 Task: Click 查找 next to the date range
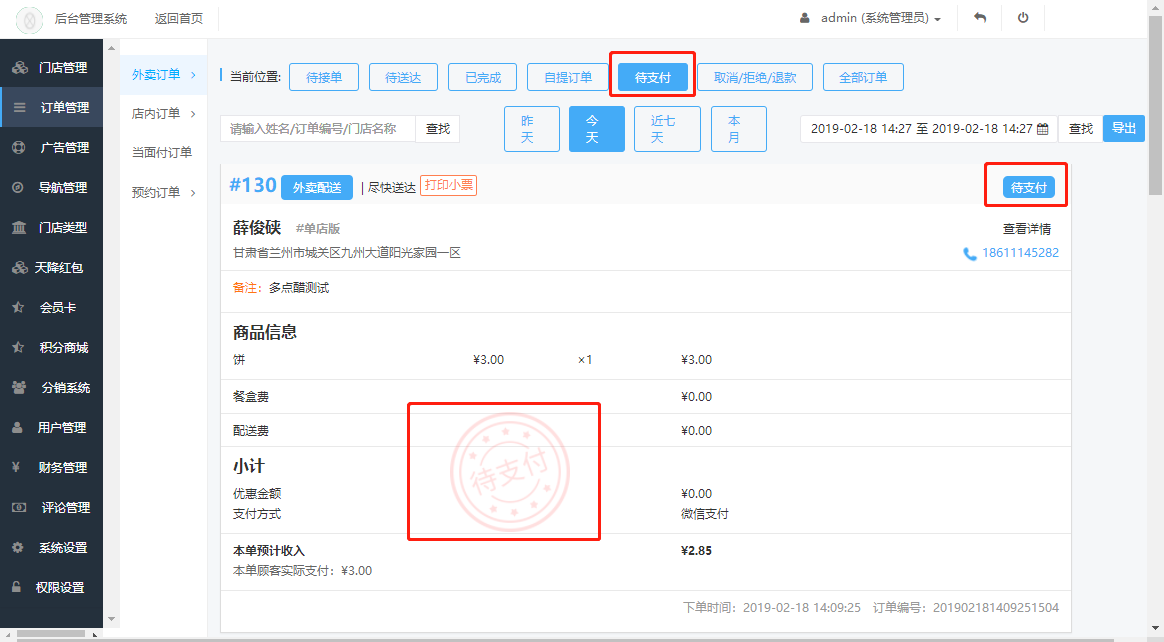point(1081,128)
